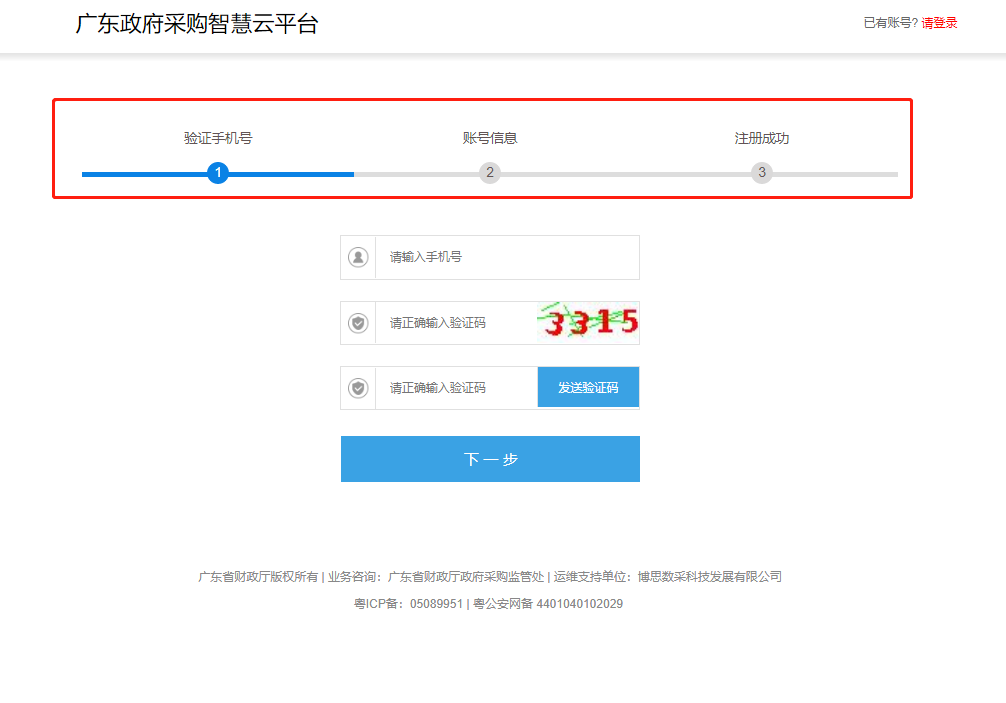Click the user icon in the phone number field
Screen dimensions: 1006x703
[x=358, y=257]
